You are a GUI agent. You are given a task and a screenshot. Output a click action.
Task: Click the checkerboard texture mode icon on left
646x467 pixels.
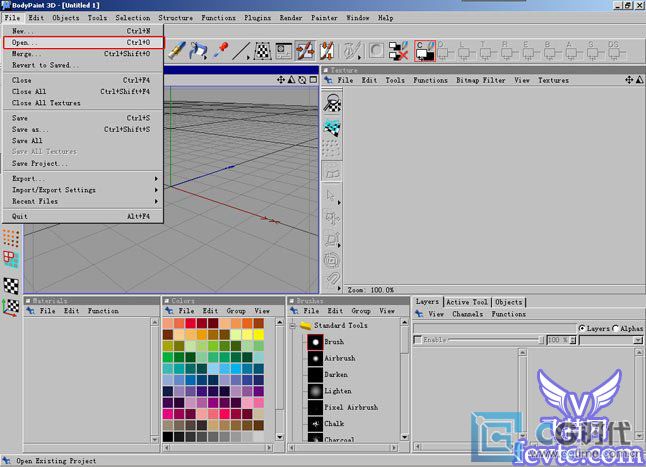(11, 285)
